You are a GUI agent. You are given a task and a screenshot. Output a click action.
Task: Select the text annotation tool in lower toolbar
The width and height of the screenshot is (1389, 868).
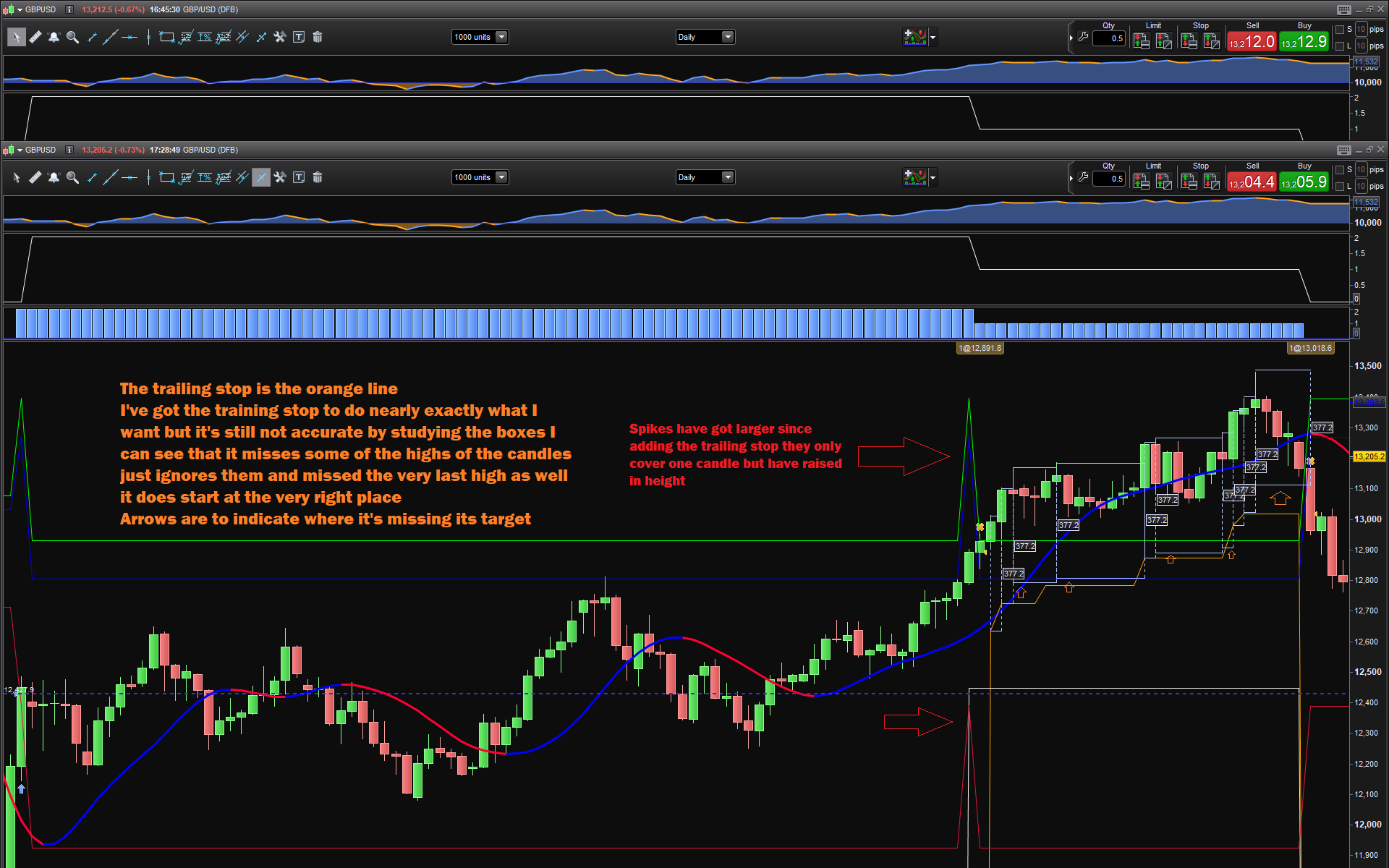pos(299,177)
